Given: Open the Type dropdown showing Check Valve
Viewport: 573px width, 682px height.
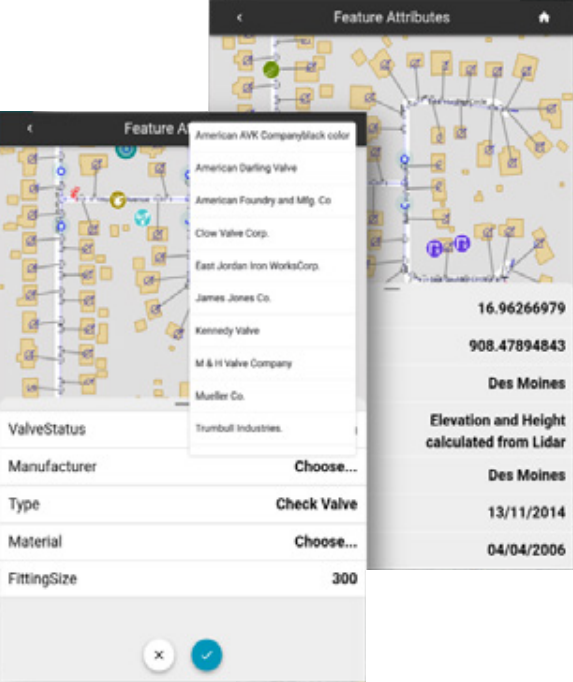Looking at the screenshot, I should (x=316, y=504).
